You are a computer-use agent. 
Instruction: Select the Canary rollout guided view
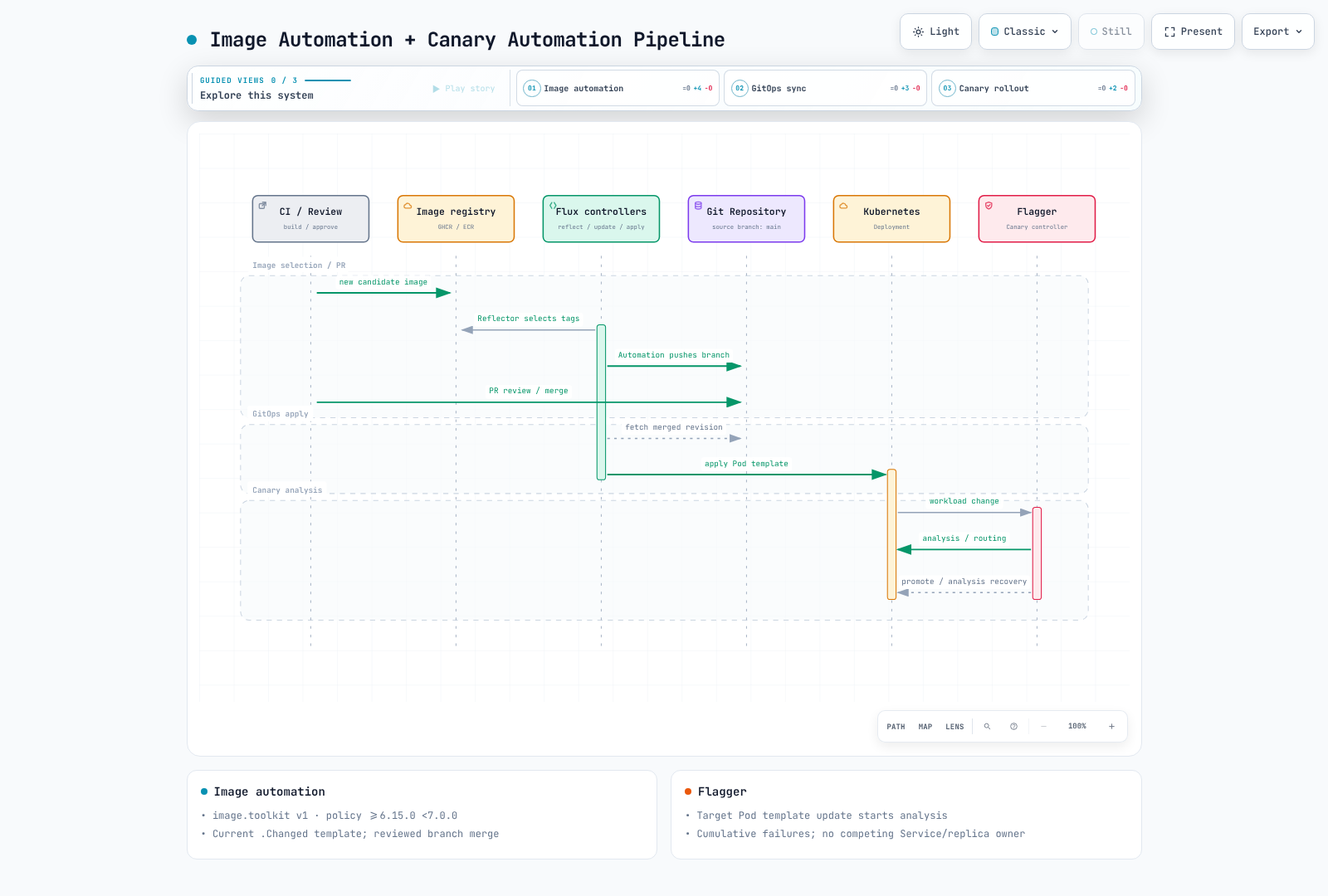[x=1033, y=89]
